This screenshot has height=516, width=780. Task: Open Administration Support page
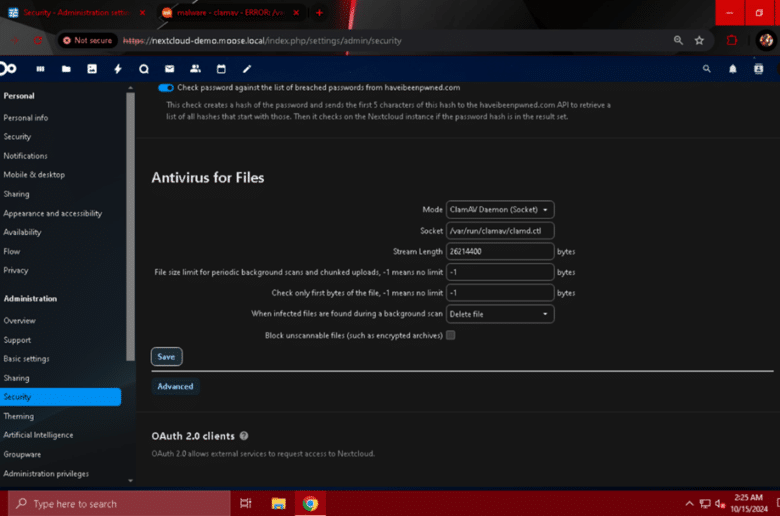(x=17, y=340)
